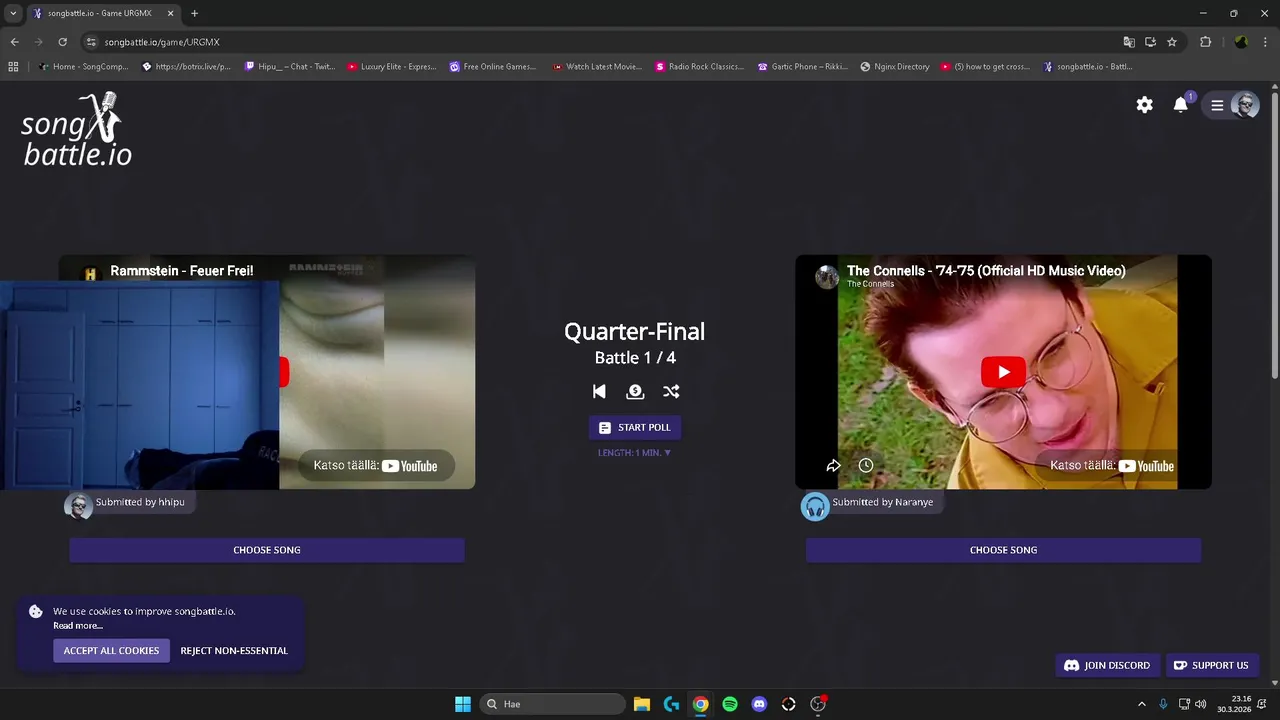This screenshot has width=1280, height=720.
Task: Open Discord from the taskbar
Action: pos(759,704)
